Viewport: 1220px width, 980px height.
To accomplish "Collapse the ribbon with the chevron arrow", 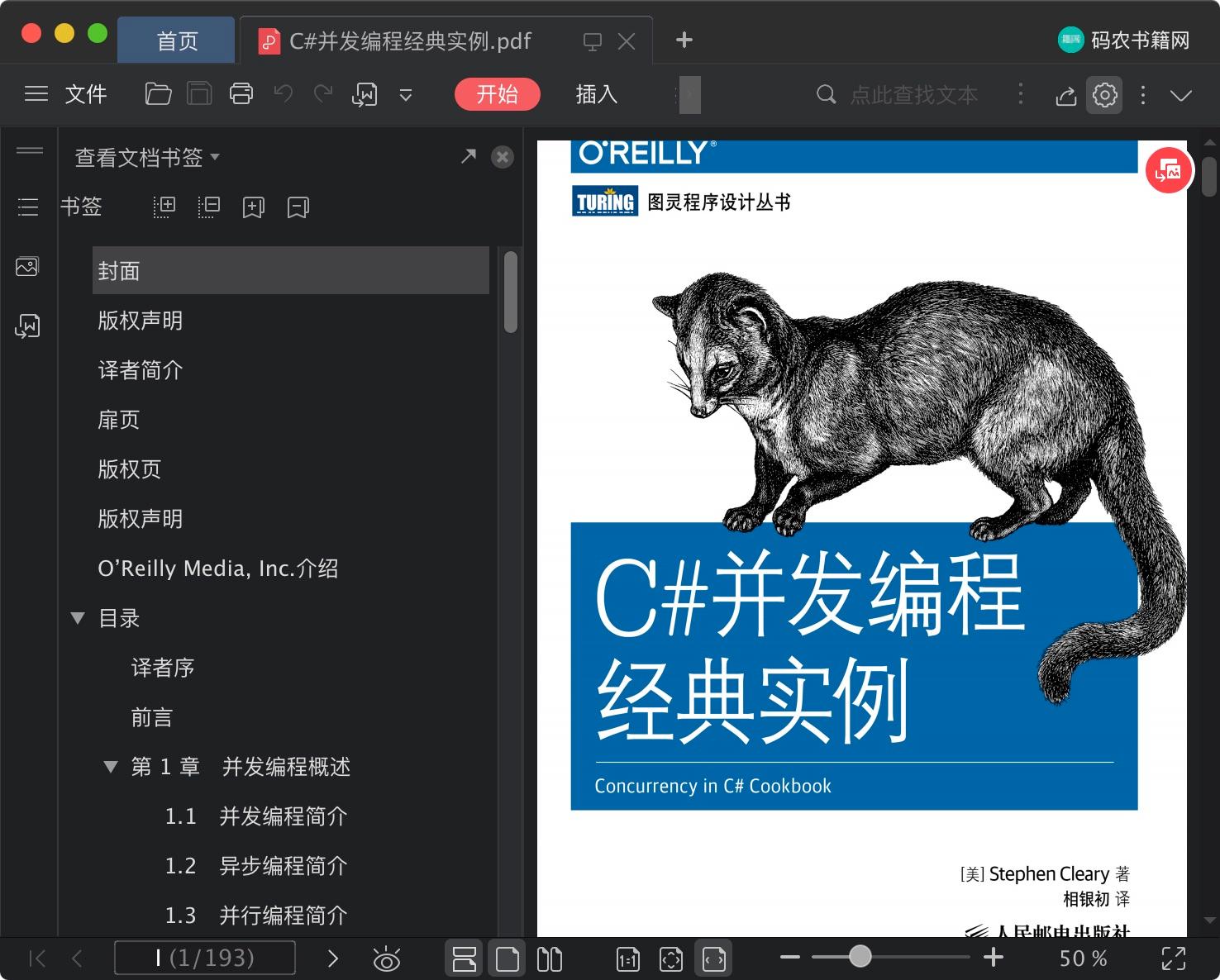I will tap(1181, 95).
